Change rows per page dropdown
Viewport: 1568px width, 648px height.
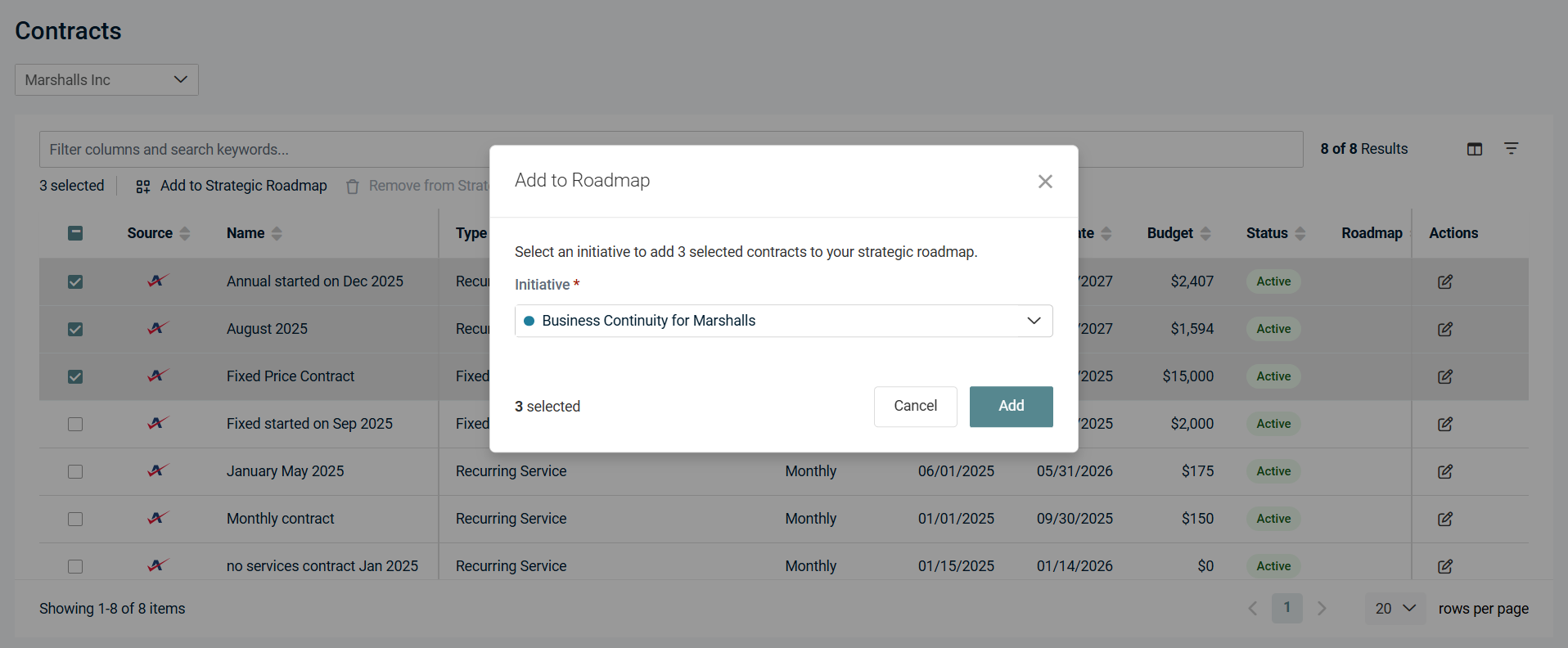point(1395,609)
